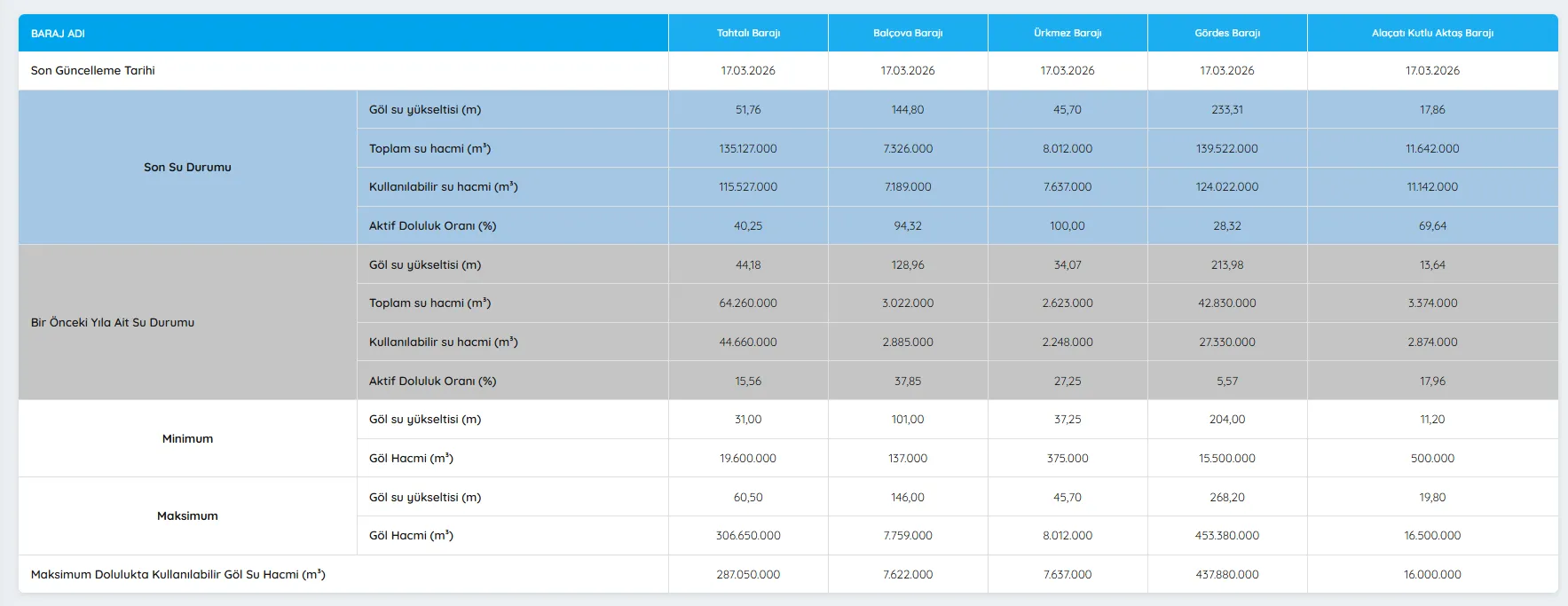
Task: Click the Bir Önceki Yıla Ait Su Durumu label
Action: (x=113, y=323)
